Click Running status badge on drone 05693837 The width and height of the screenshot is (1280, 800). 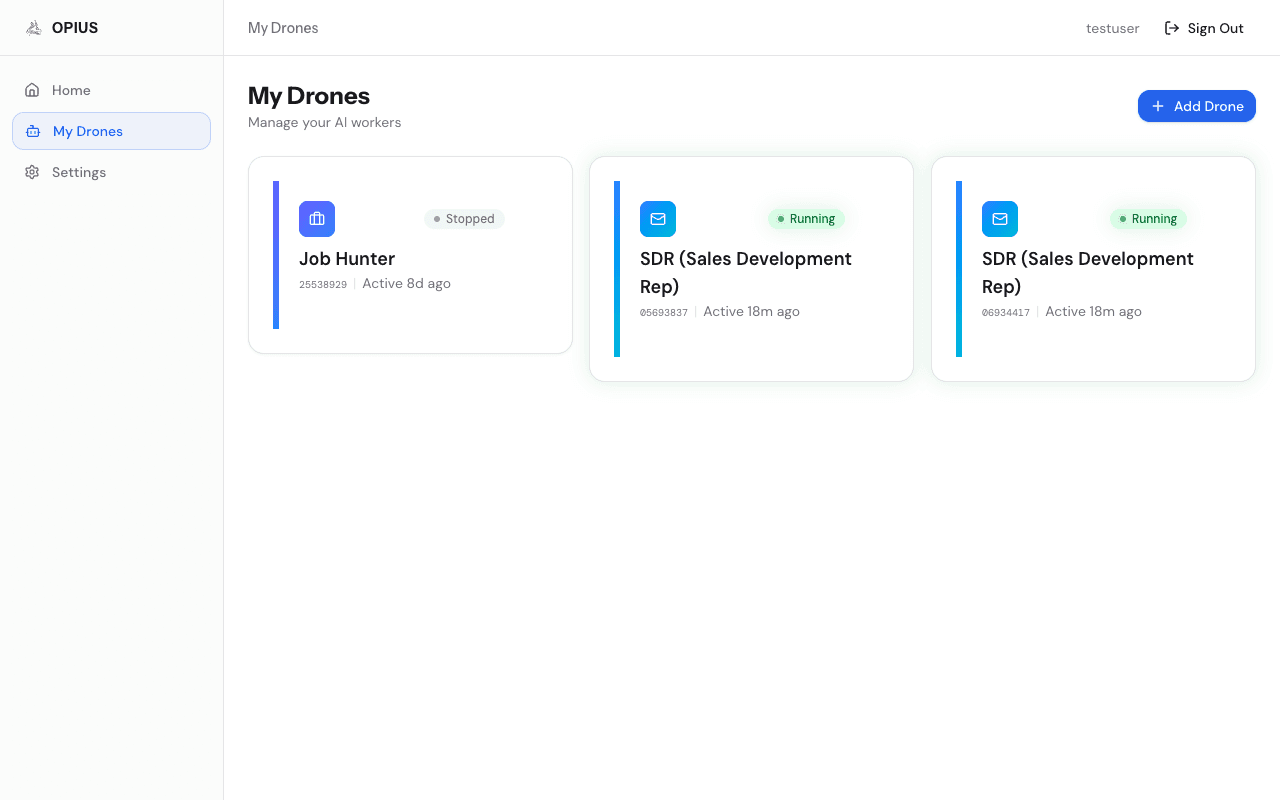(x=806, y=219)
